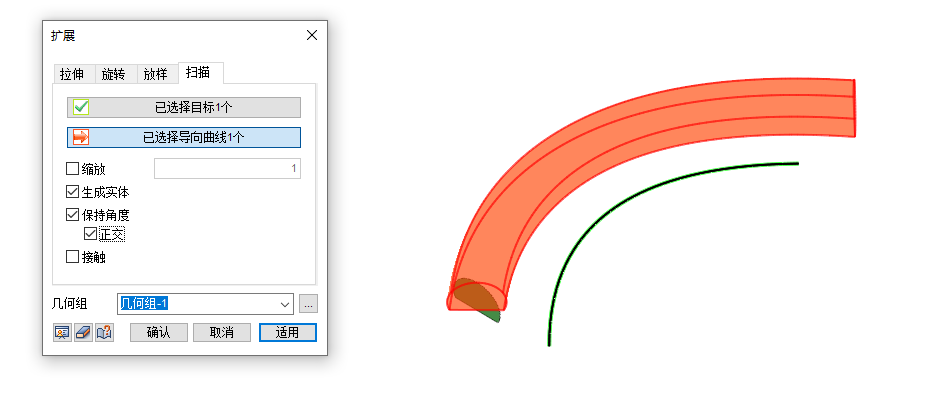This screenshot has height=411, width=930.
Task: Open the help book icon
Action: coord(104,333)
